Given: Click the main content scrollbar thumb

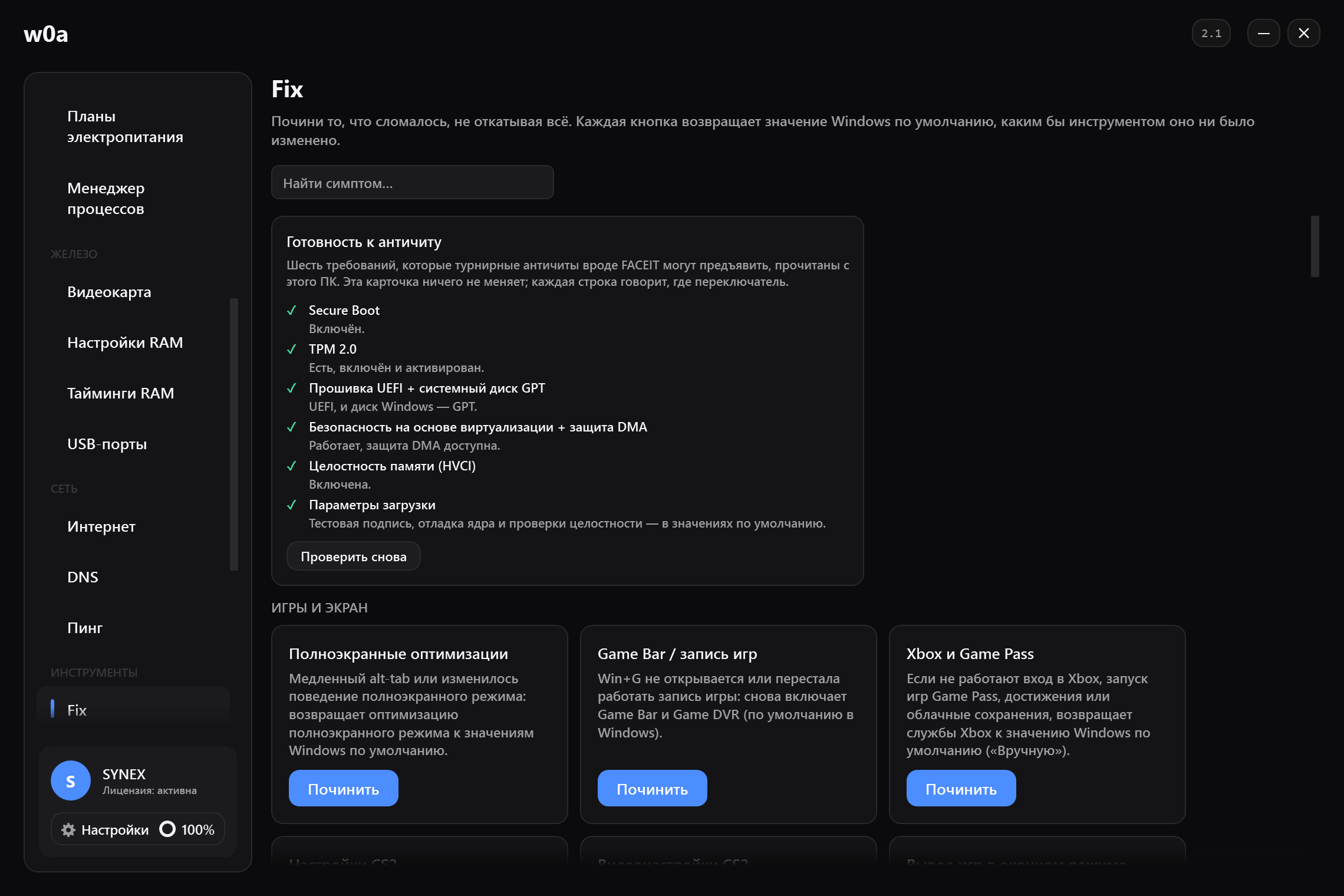Looking at the screenshot, I should pyautogui.click(x=1315, y=246).
